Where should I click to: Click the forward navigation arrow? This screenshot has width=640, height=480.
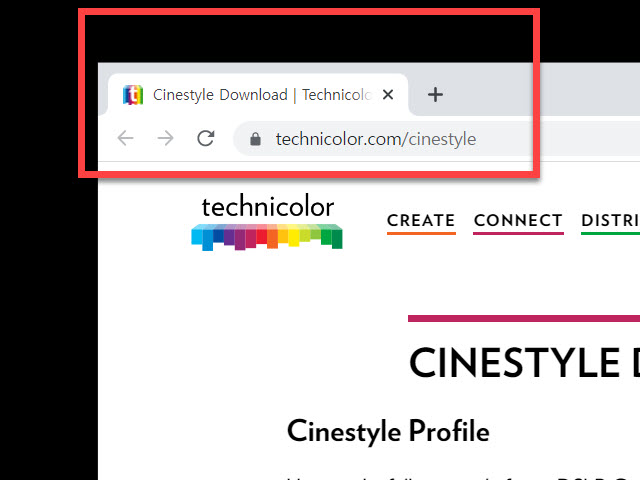pos(165,138)
